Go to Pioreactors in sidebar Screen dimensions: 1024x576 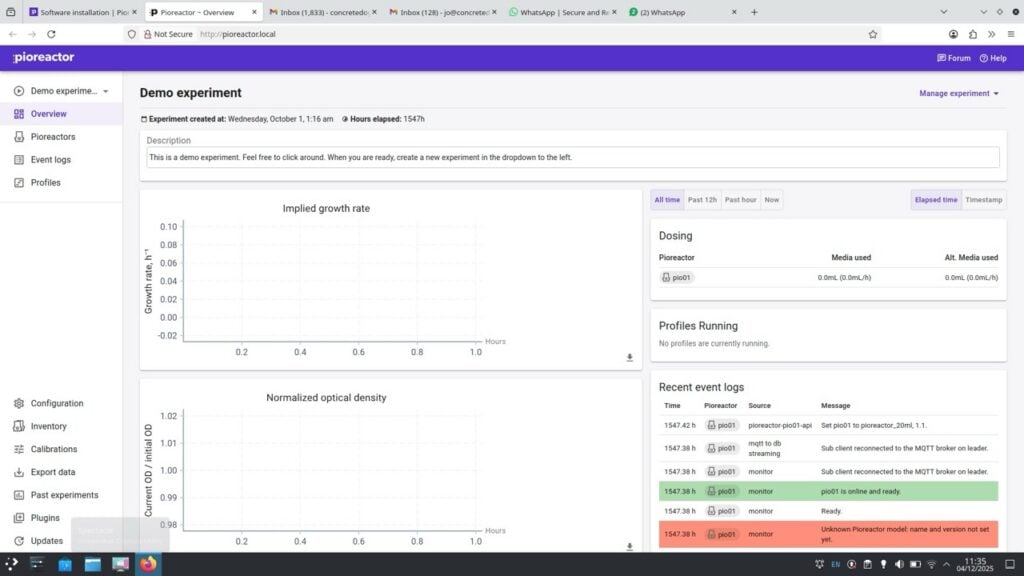(52, 137)
